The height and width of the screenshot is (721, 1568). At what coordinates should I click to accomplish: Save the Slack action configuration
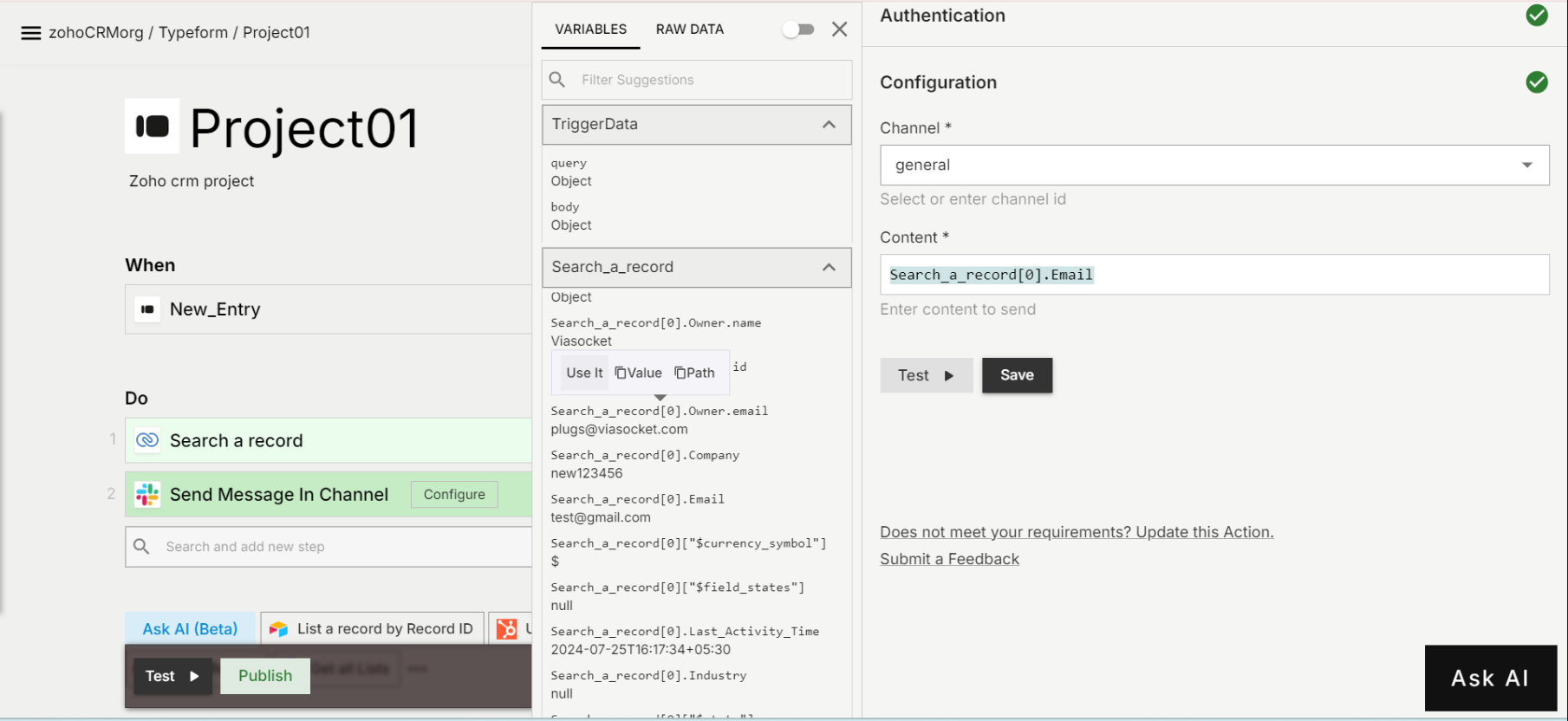1017,375
